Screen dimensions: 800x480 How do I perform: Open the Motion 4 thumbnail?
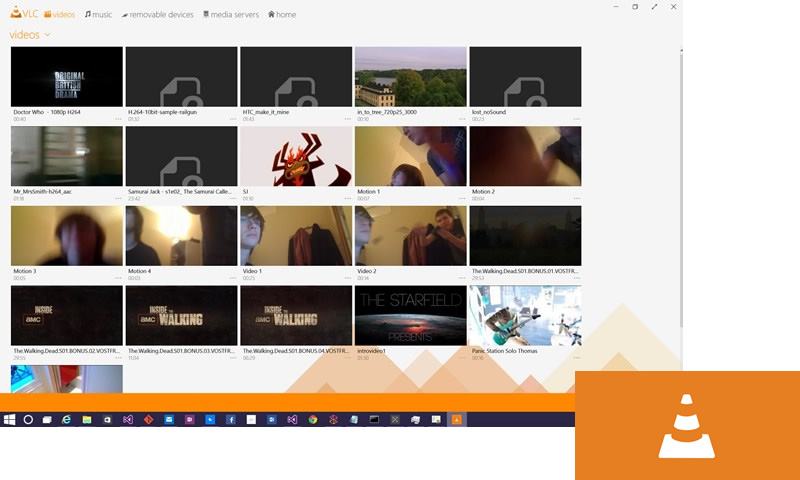(181, 236)
